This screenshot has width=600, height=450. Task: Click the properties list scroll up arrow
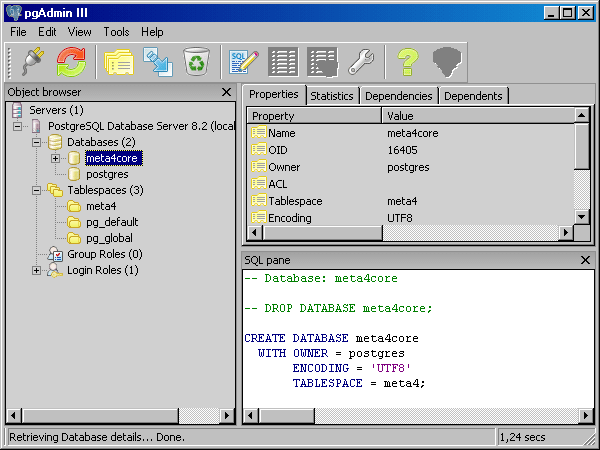(x=582, y=115)
